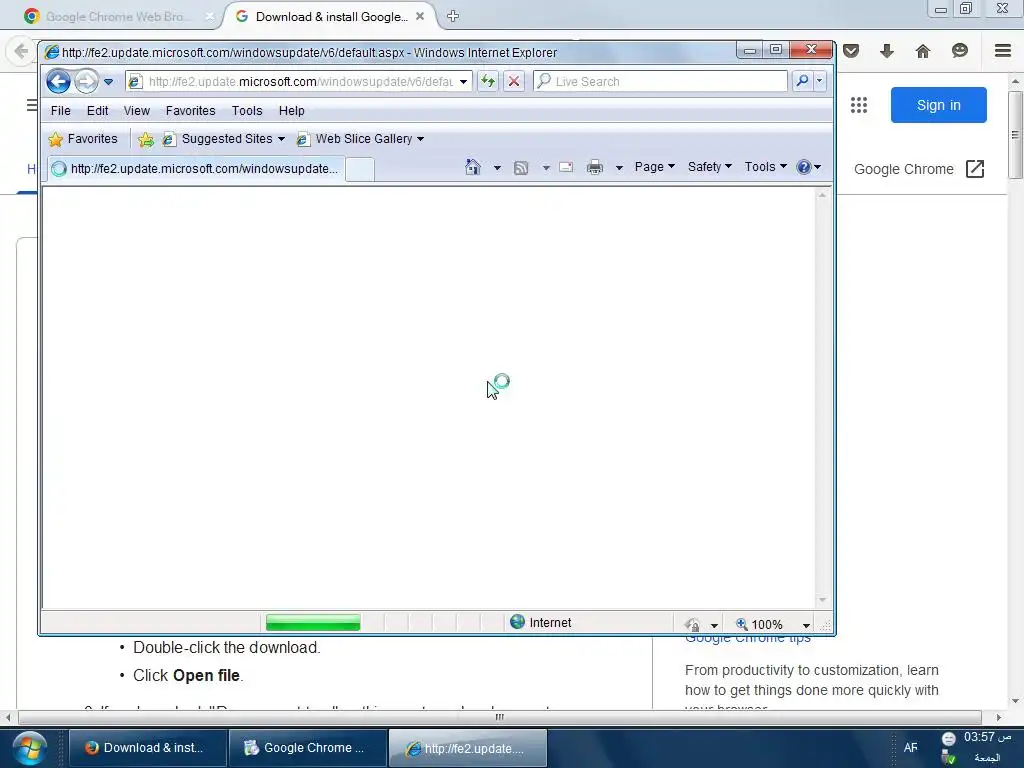
Task: Open the command bar Tools dropdown
Action: (x=765, y=167)
